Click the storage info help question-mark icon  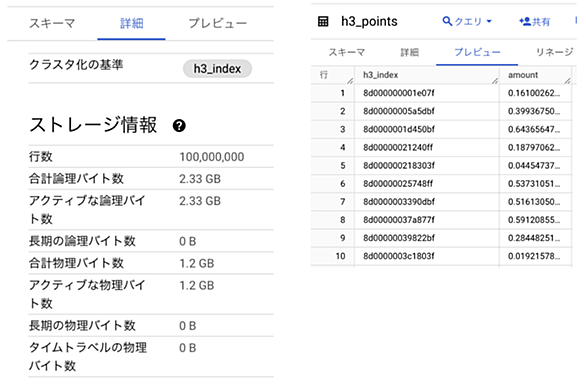point(179,126)
